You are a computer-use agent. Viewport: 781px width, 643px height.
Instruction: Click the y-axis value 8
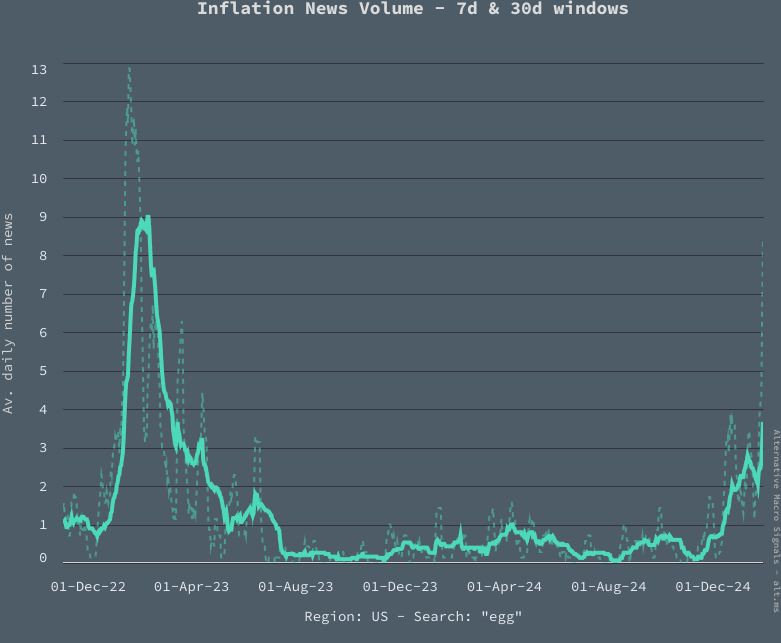tap(43, 256)
